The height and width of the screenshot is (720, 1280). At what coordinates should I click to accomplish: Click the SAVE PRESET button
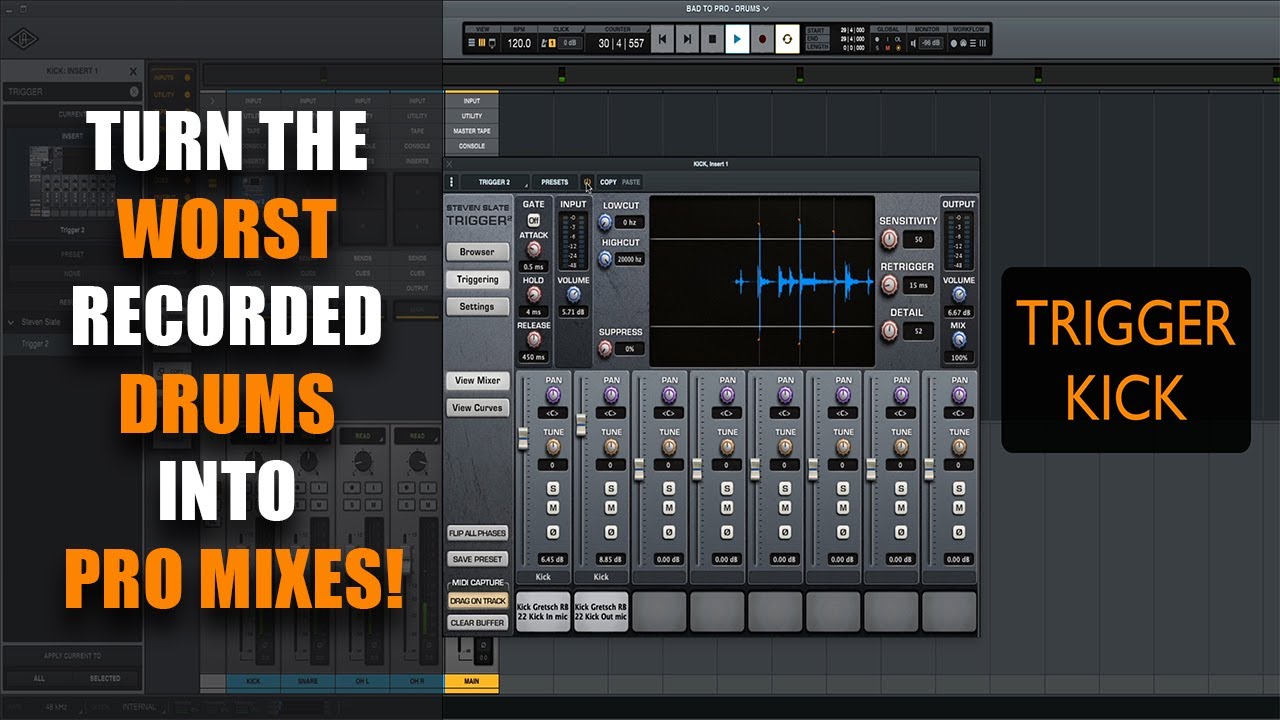point(477,559)
